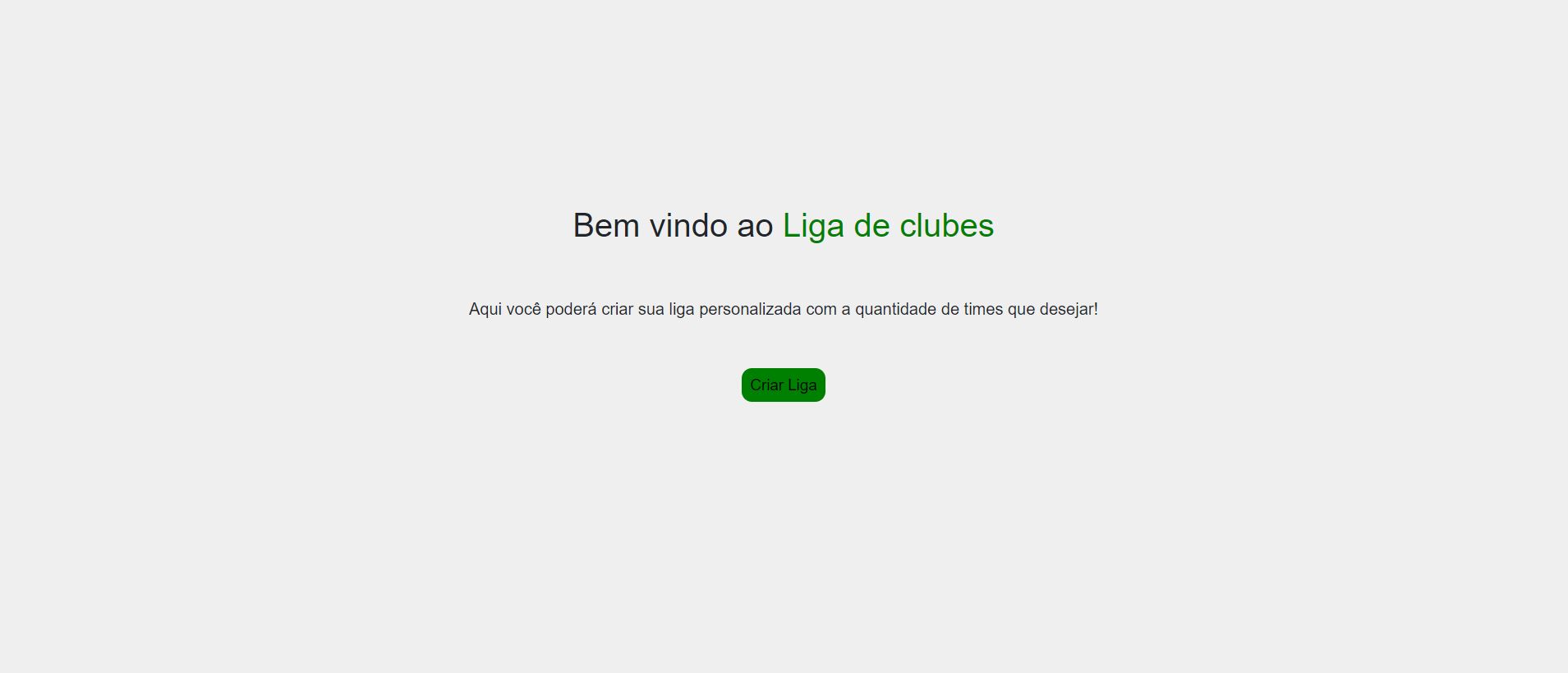The width and height of the screenshot is (1568, 673).
Task: Click the word 'Criar' on the green button
Action: pyautogui.click(x=766, y=385)
